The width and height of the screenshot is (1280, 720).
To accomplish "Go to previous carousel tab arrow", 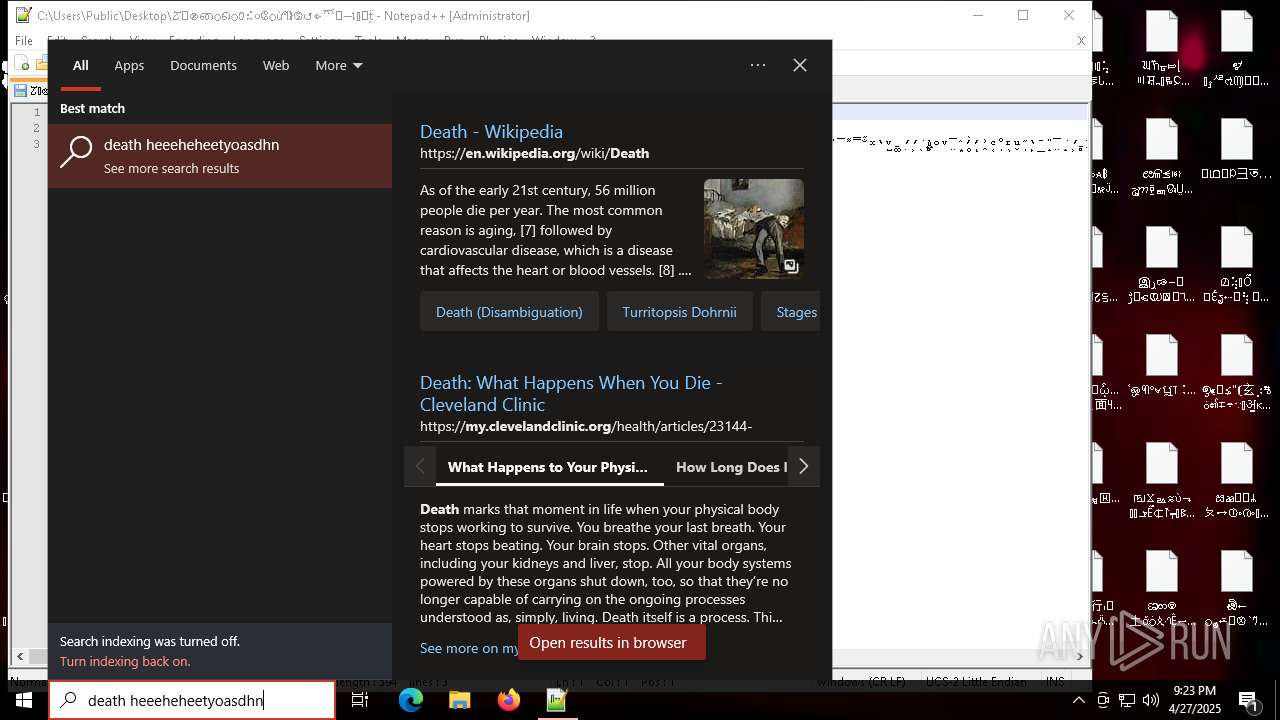I will (x=420, y=467).
